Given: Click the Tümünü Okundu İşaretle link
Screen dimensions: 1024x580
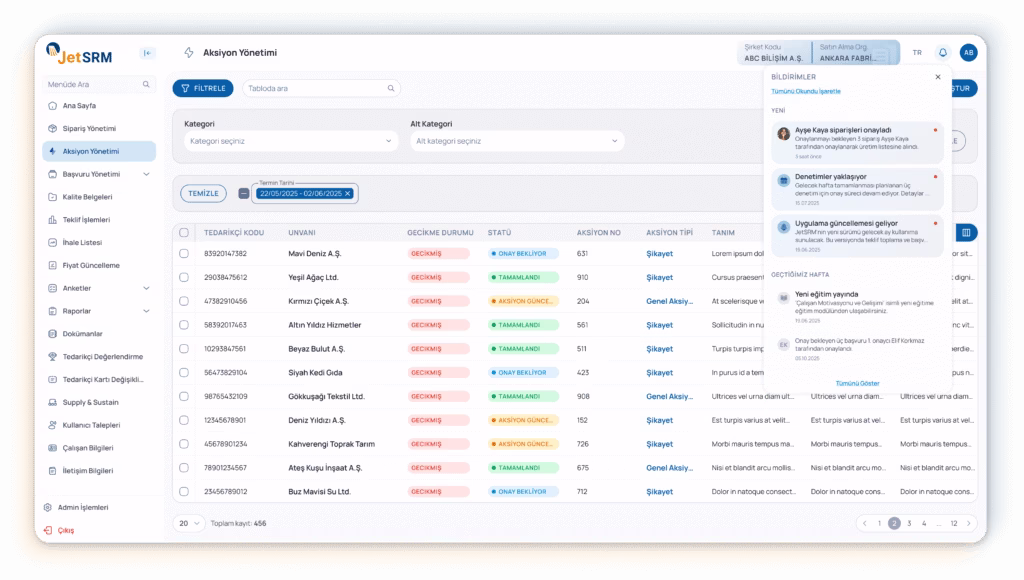Looking at the screenshot, I should pyautogui.click(x=806, y=91).
